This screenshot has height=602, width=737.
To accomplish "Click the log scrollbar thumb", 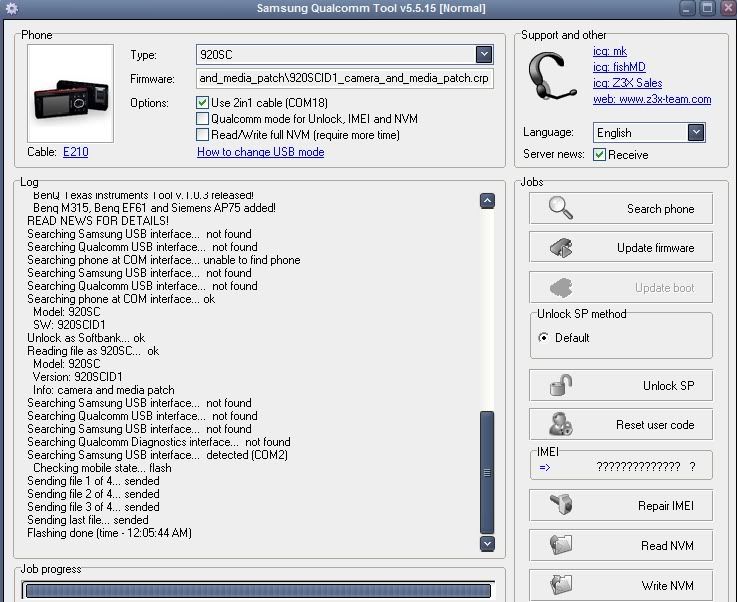I will pyautogui.click(x=487, y=472).
